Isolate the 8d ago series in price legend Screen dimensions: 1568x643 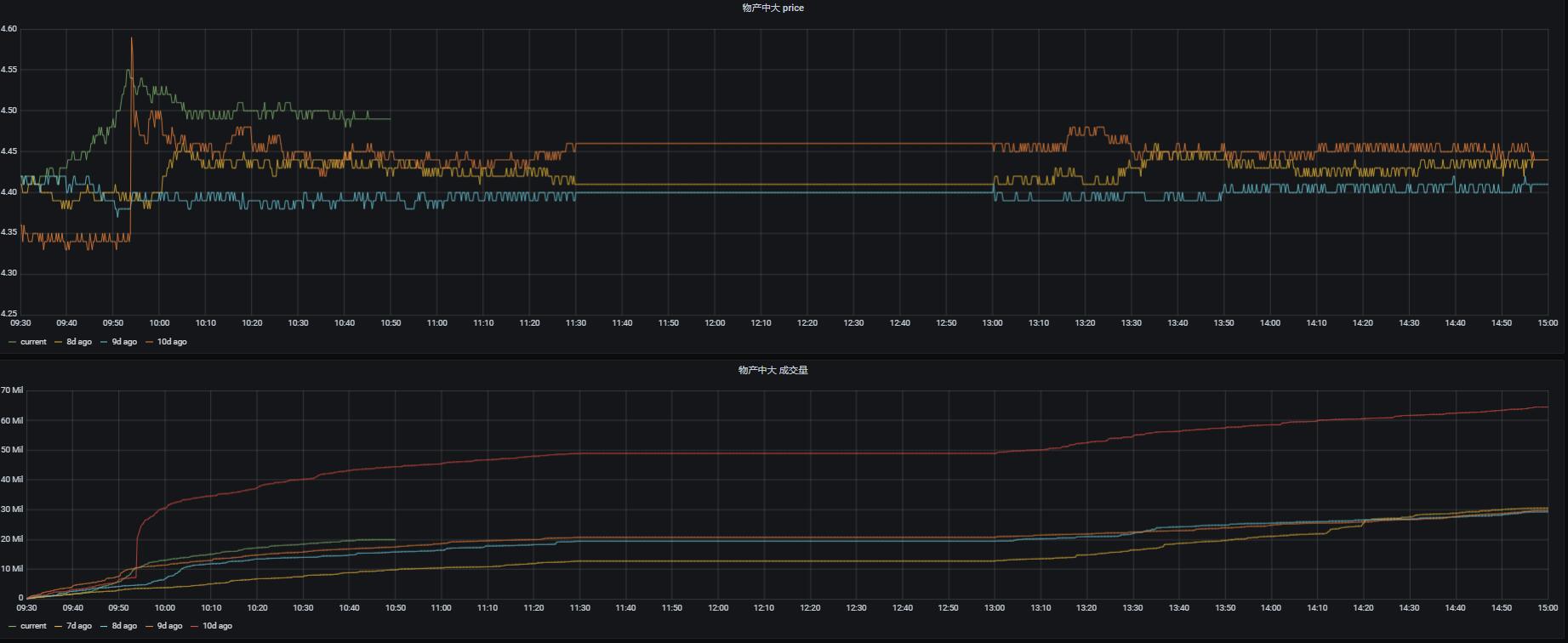pyautogui.click(x=79, y=342)
